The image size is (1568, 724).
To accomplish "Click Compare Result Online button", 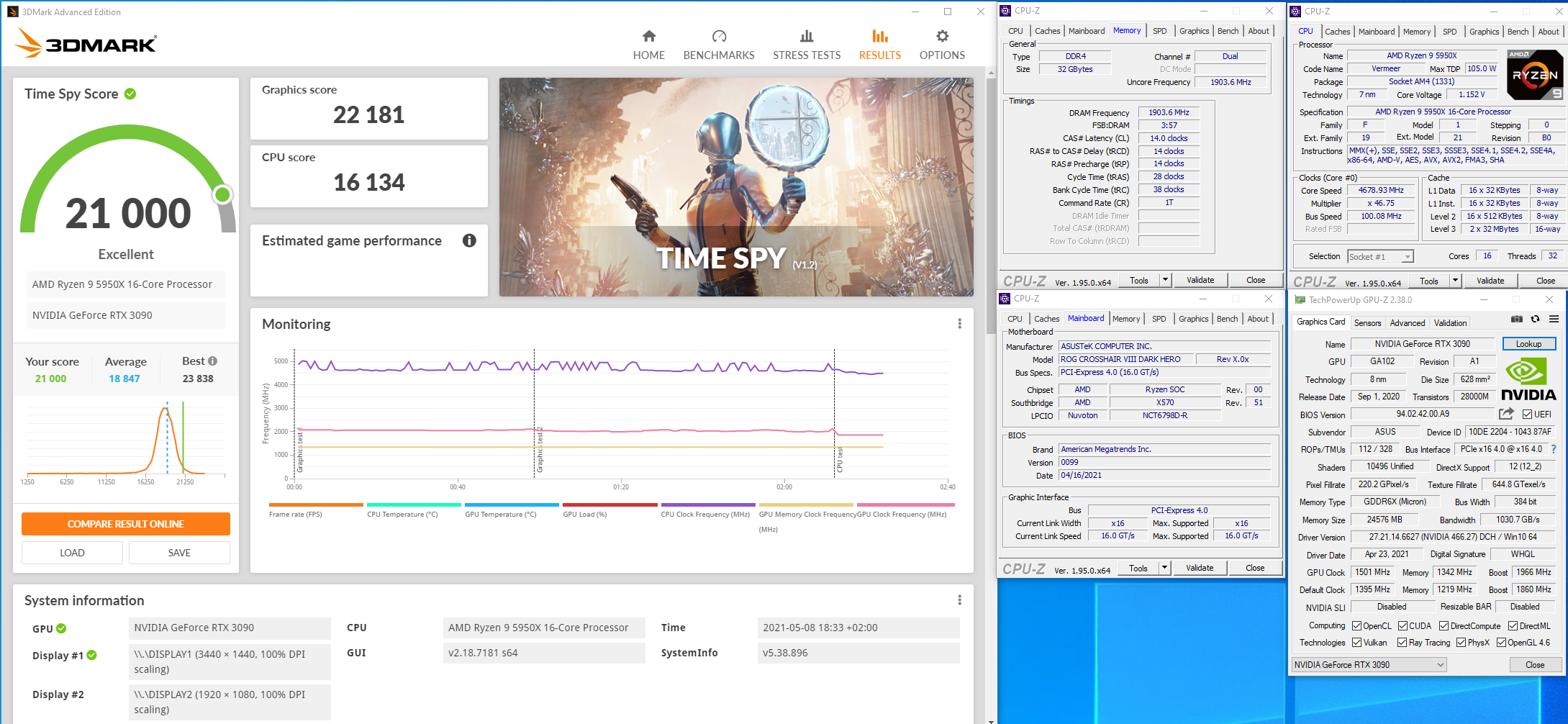I will (126, 524).
